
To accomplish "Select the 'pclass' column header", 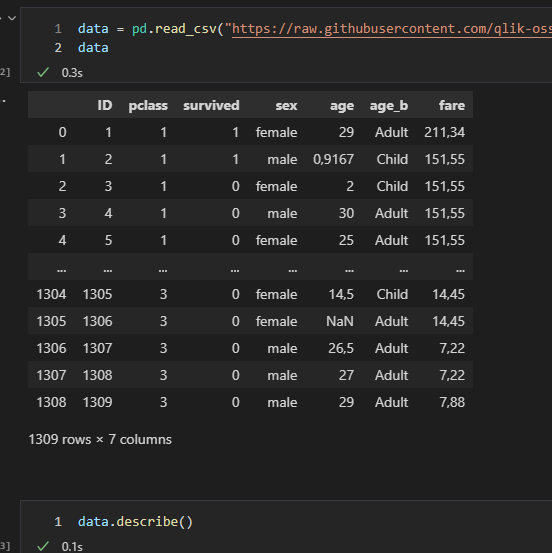I will (148, 106).
